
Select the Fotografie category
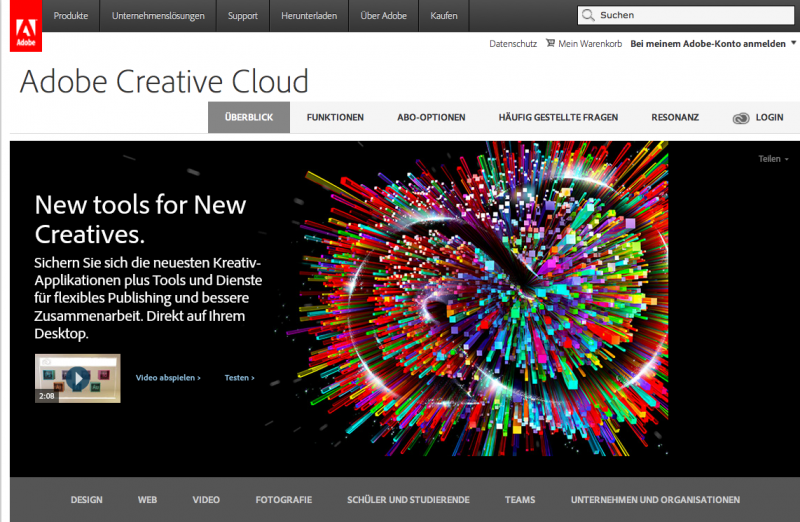click(284, 500)
